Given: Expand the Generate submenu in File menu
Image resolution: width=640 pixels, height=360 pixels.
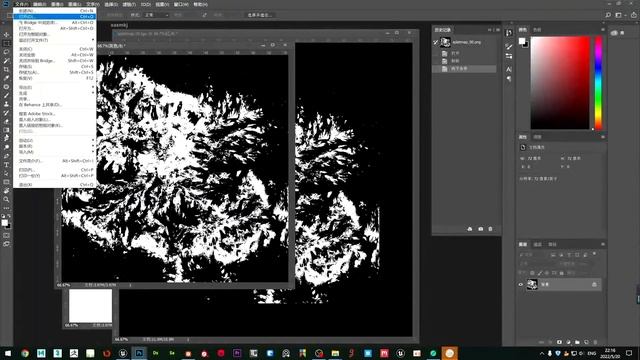Looking at the screenshot, I should pyautogui.click(x=54, y=93).
